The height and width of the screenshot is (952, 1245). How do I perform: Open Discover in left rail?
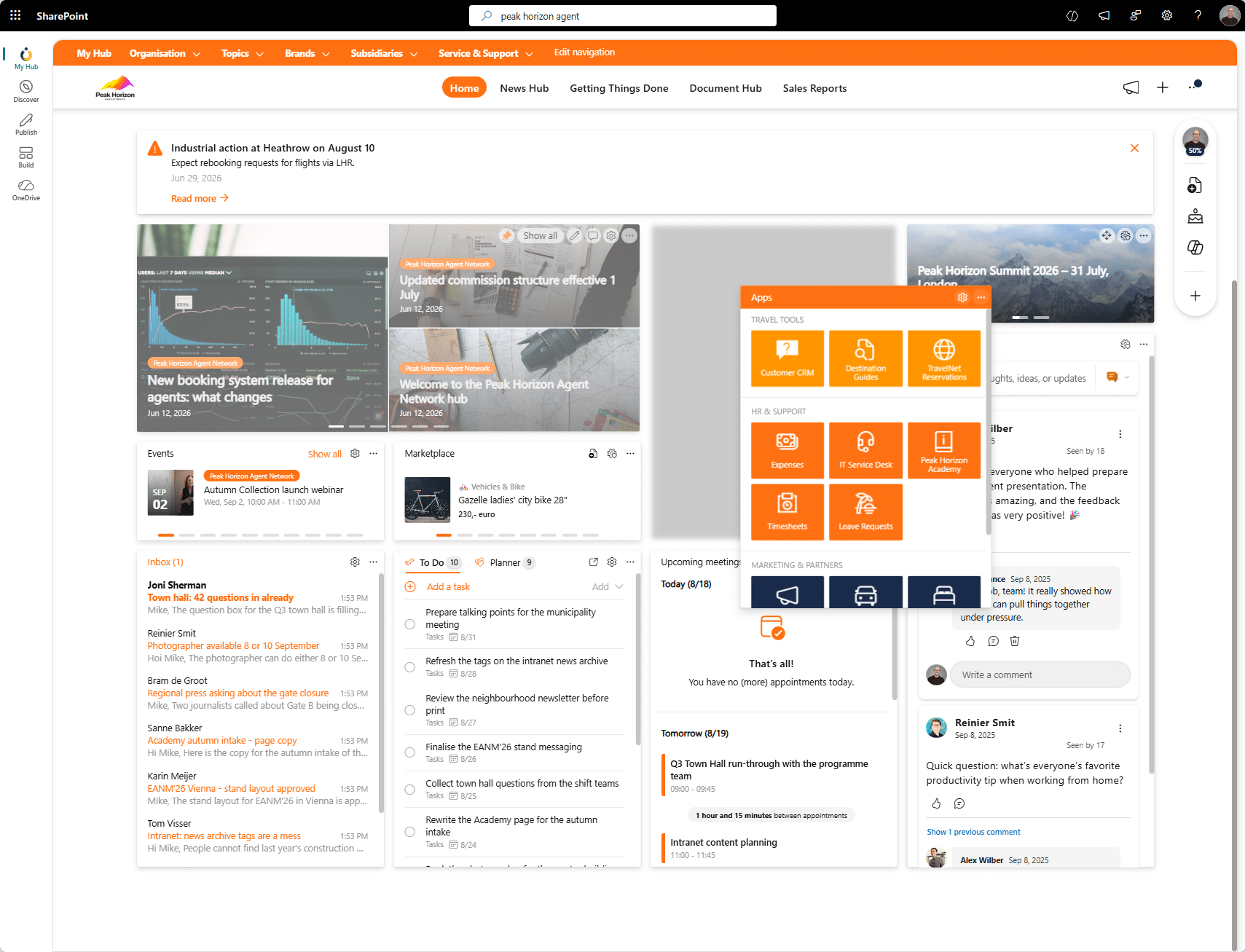click(x=26, y=91)
